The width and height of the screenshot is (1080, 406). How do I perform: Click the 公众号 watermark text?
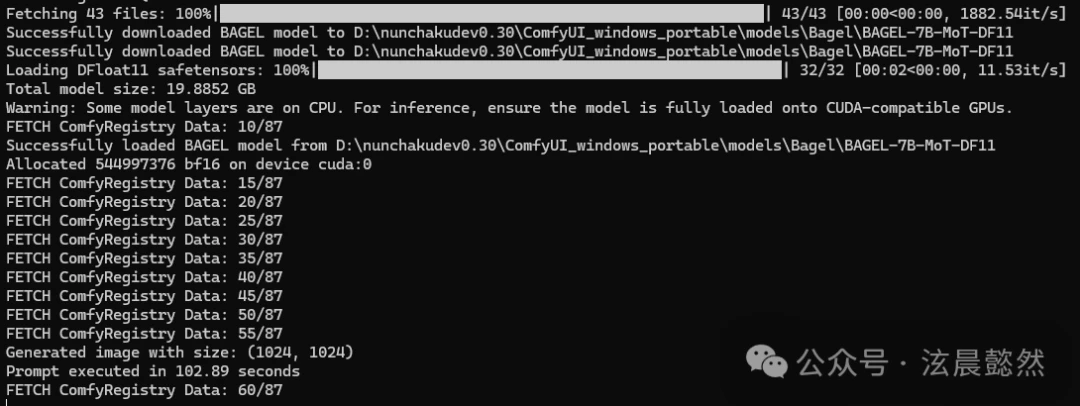(x=842, y=363)
